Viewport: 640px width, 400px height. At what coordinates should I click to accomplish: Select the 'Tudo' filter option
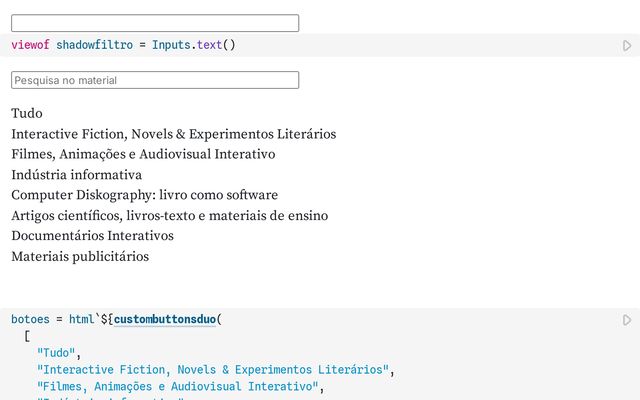point(27,114)
